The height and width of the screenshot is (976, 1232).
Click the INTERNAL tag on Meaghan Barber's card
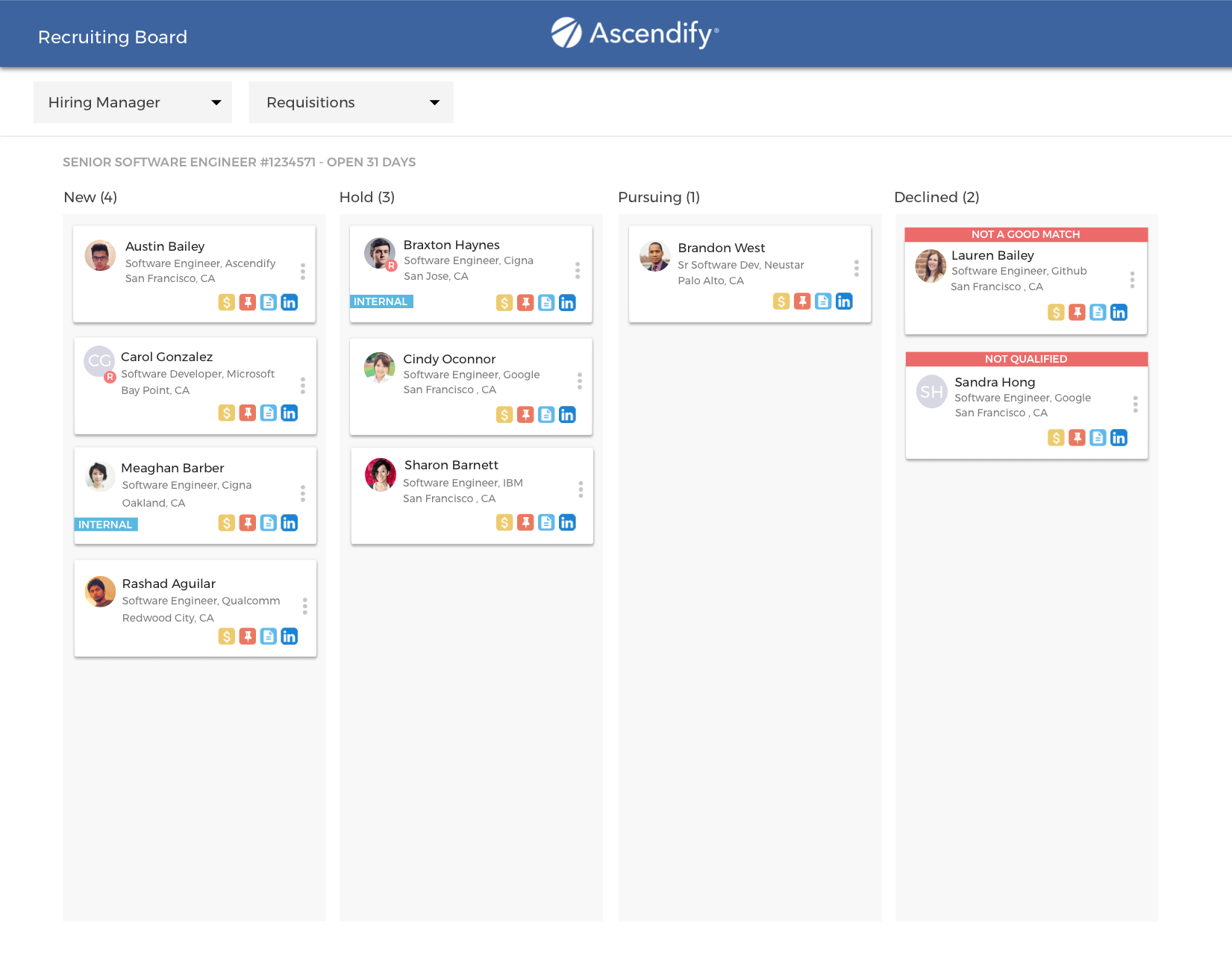click(x=106, y=525)
